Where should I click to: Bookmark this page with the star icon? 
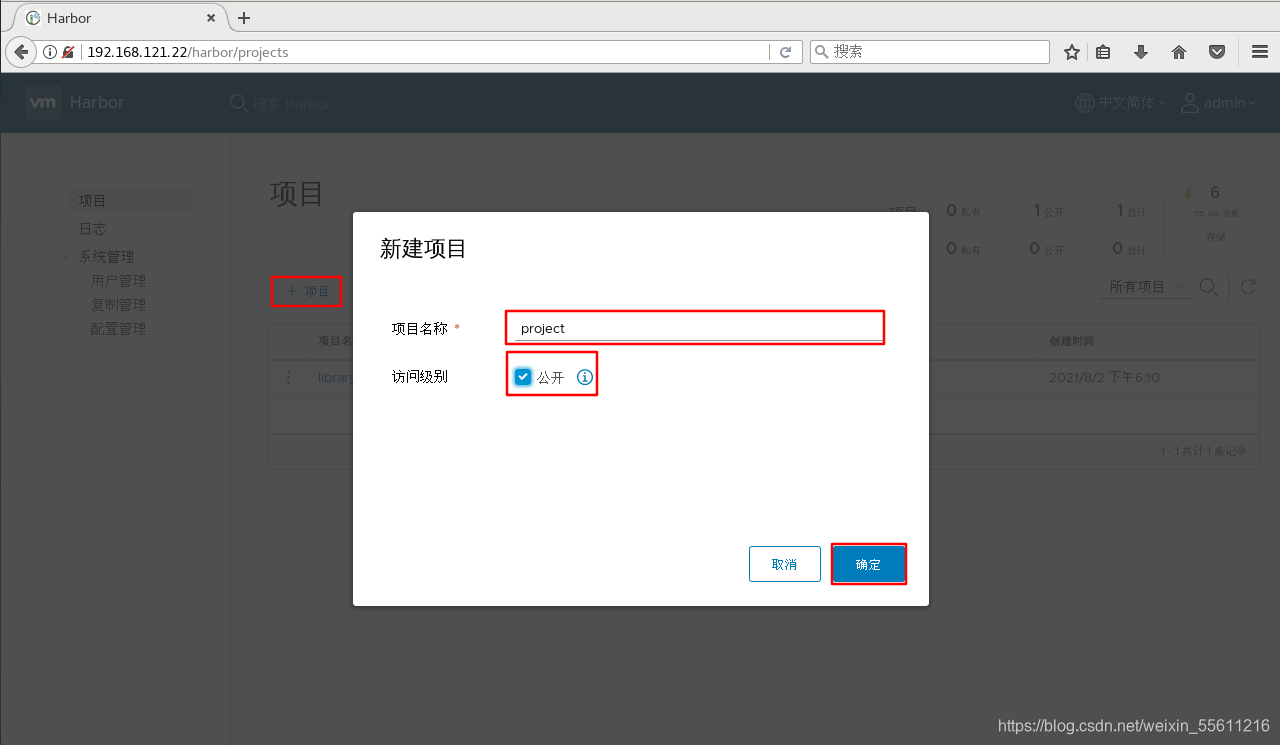coord(1072,52)
